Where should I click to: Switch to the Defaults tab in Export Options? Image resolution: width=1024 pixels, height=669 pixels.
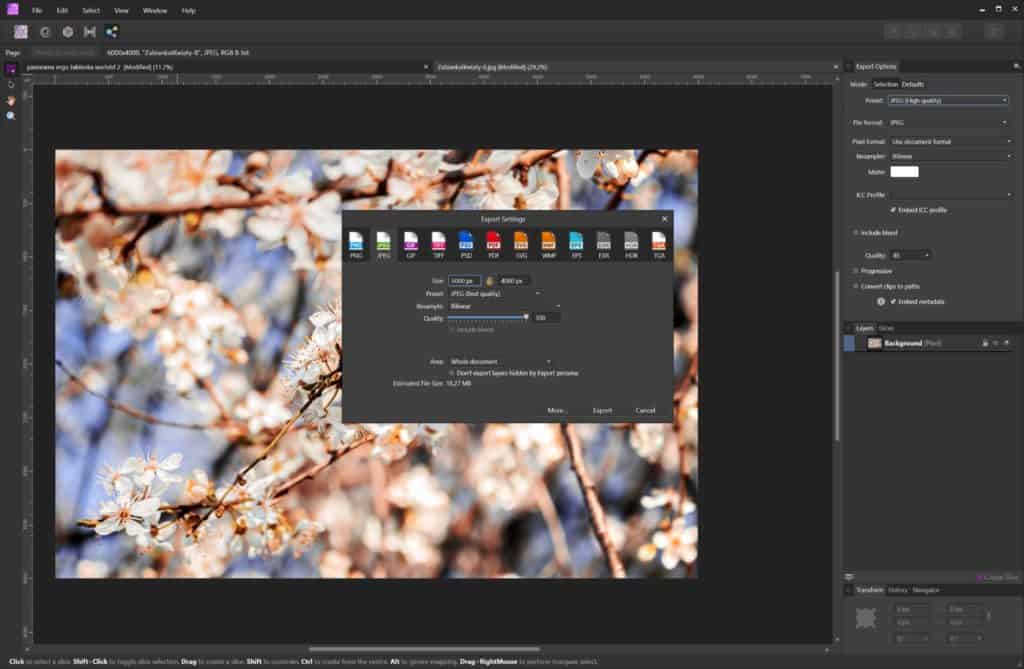(x=912, y=85)
